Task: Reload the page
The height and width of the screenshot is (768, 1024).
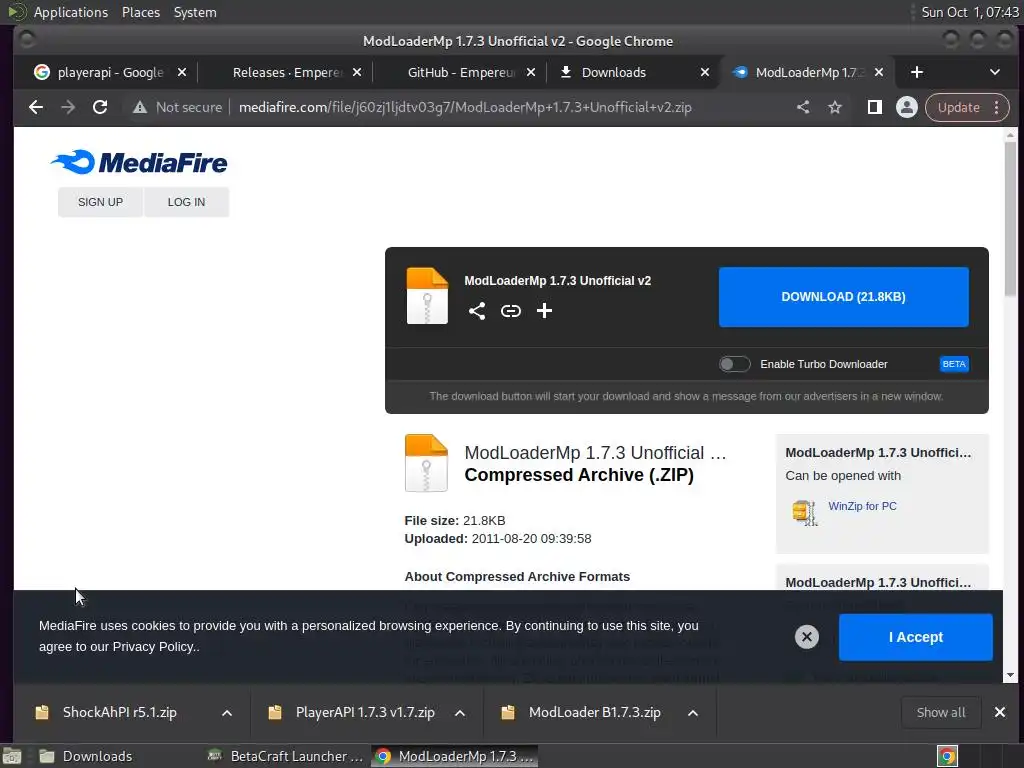Action: pyautogui.click(x=100, y=107)
